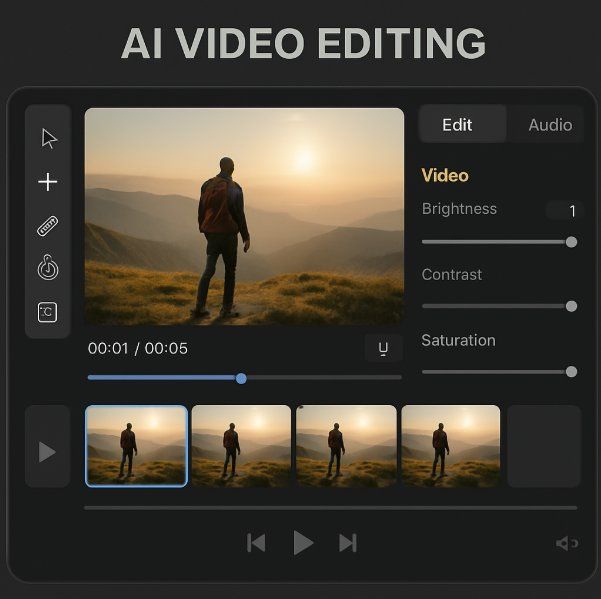Click the video playhead scrubber handle
Screen dimensions: 601x599
tap(241, 378)
